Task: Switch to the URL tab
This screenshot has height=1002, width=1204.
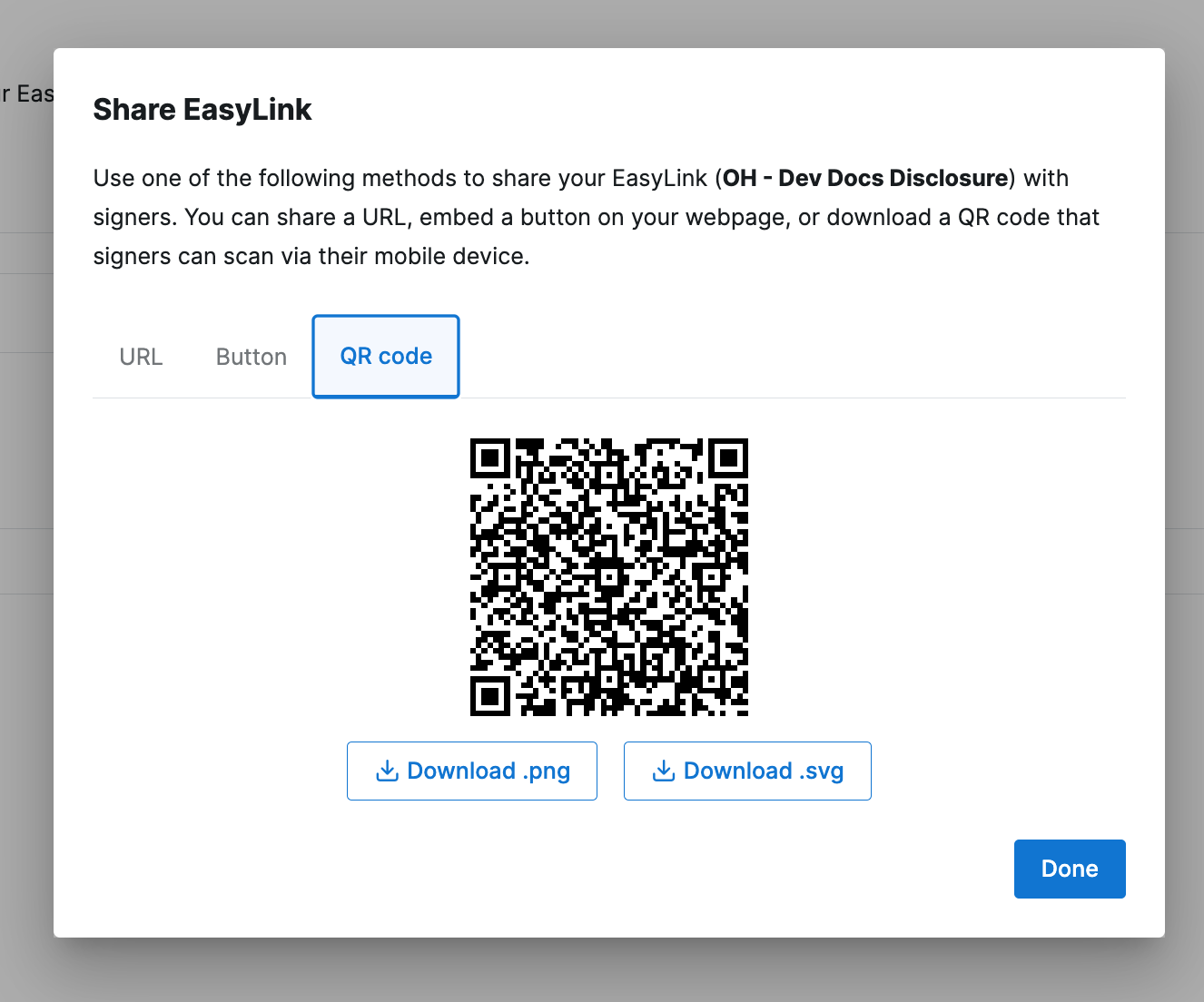Action: pos(141,357)
